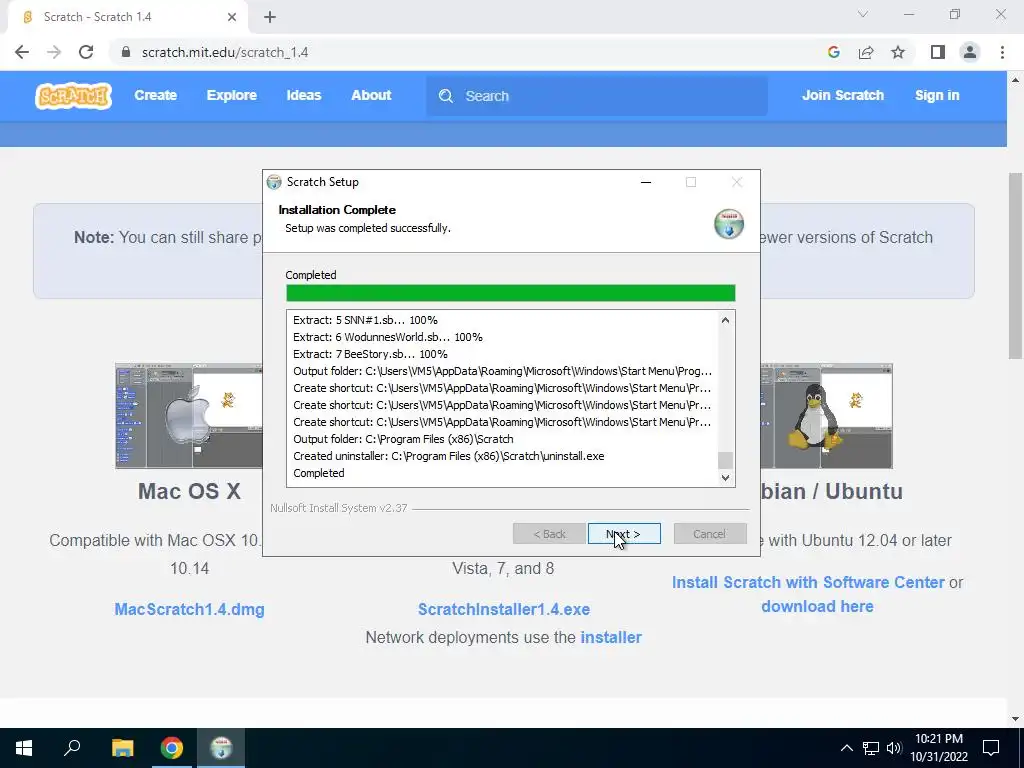This screenshot has height=768, width=1024.
Task: Open the Chrome tab search chevron
Action: click(863, 14)
